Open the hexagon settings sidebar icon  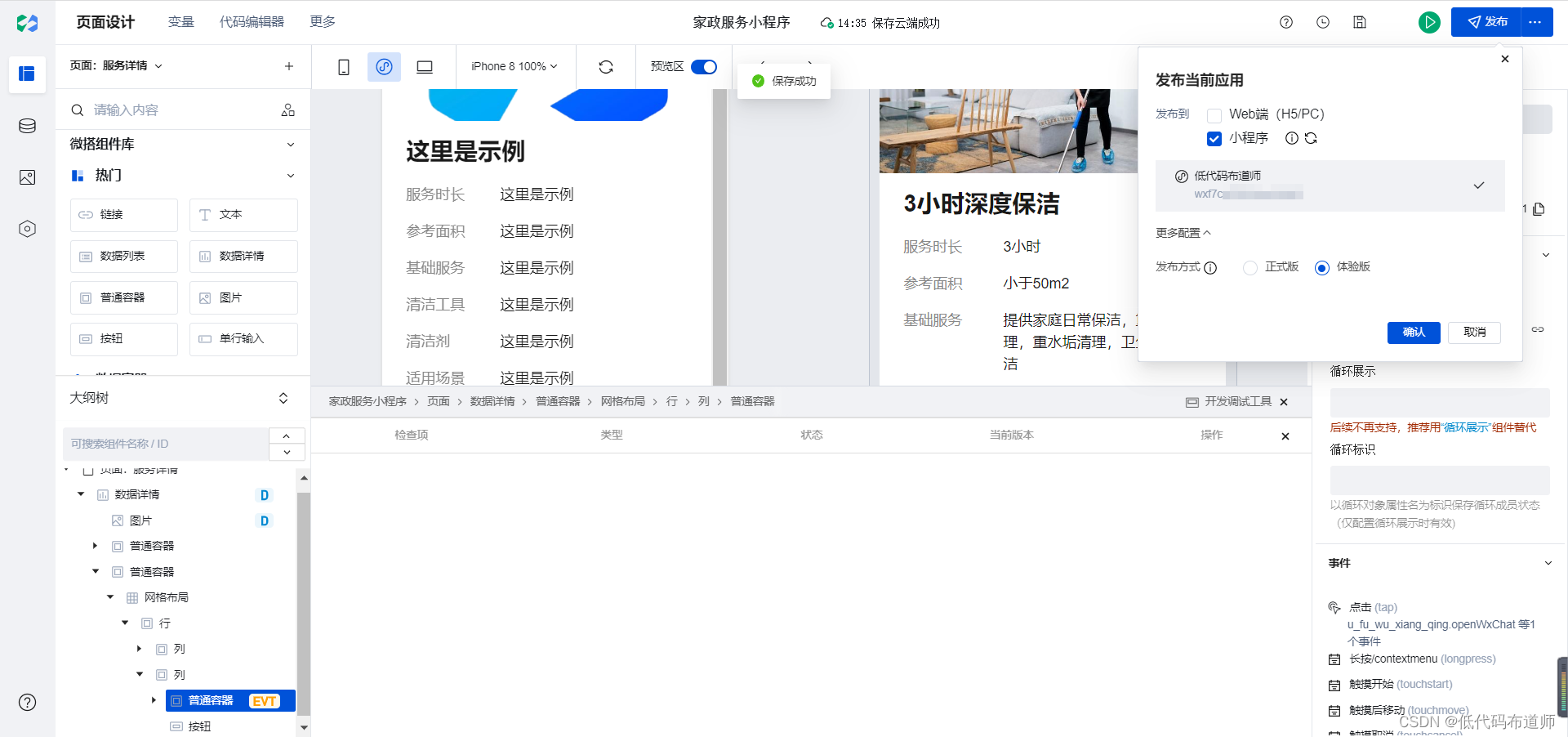pos(27,229)
